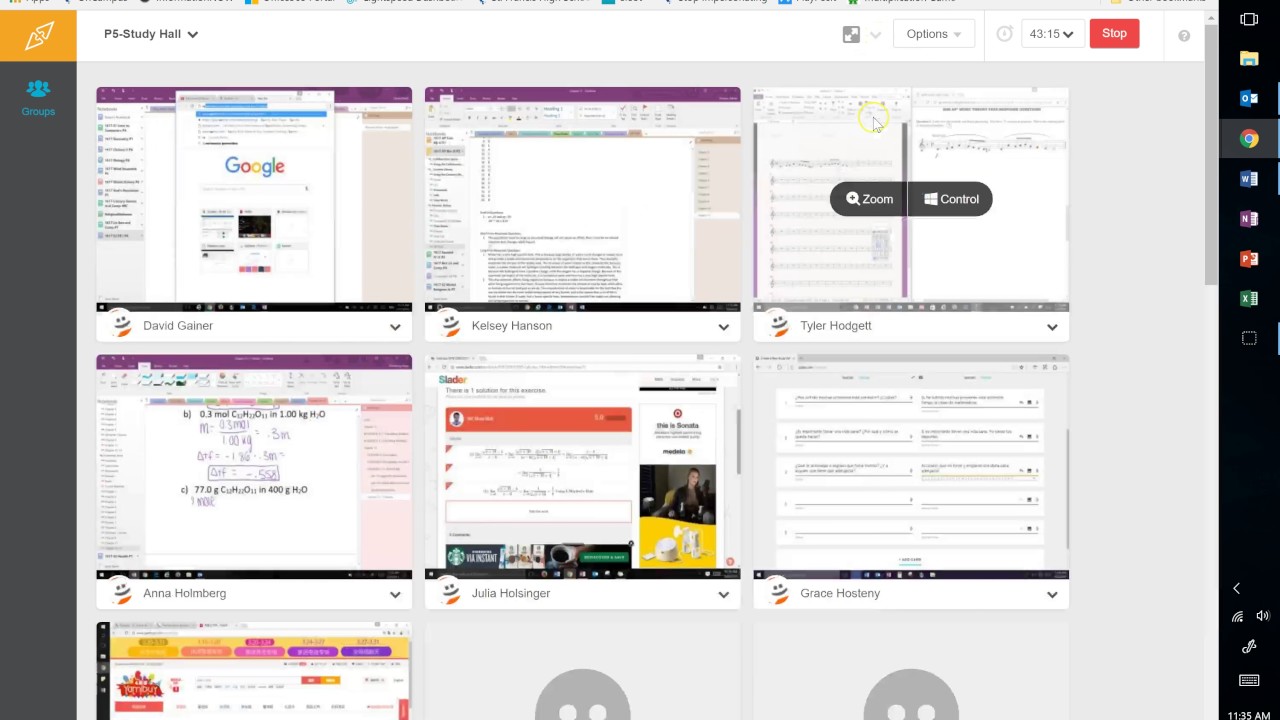This screenshot has height=720, width=1280.
Task: Open the Options dropdown menu
Action: (x=933, y=34)
